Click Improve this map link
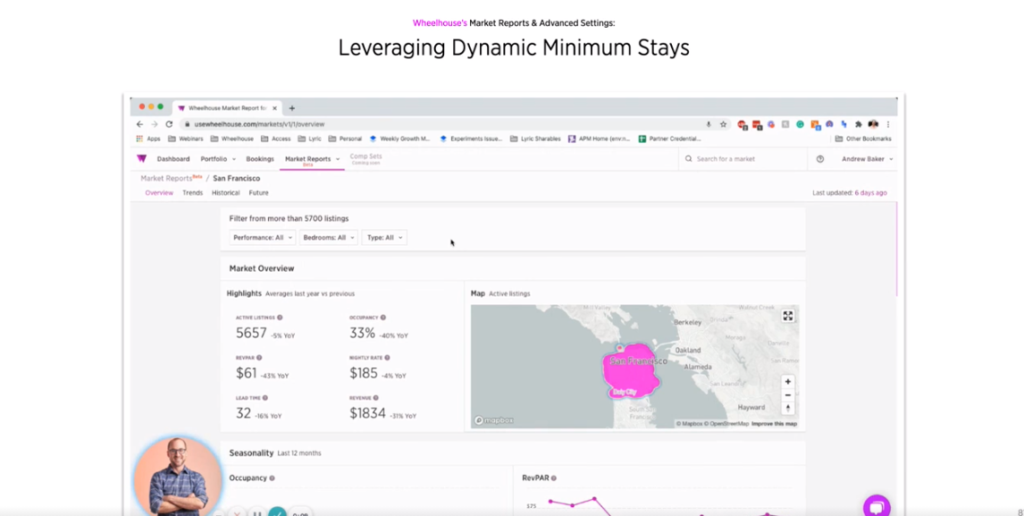 click(x=774, y=424)
